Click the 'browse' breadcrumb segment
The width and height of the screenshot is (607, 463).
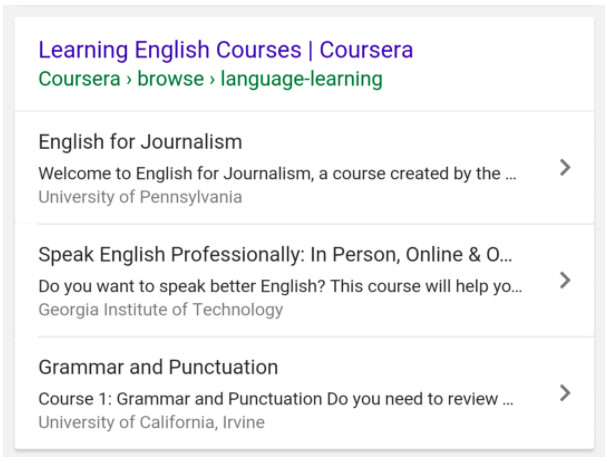[170, 79]
